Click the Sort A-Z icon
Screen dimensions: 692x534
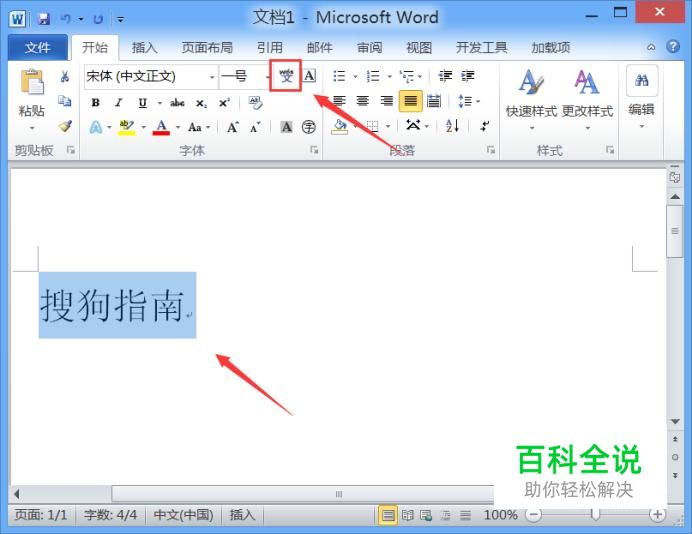[452, 126]
